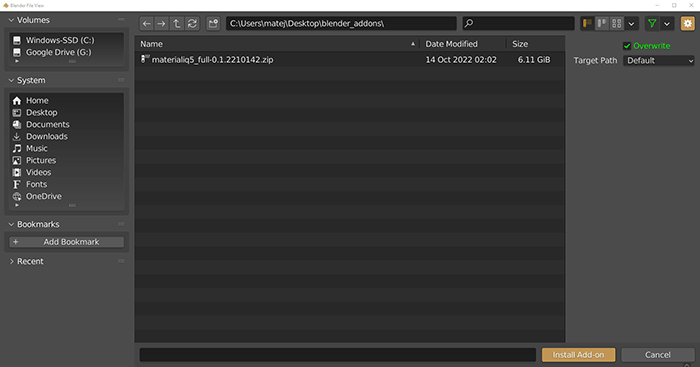Click the Recent panel drag grip
Viewport: 700px width, 367px height.
tap(121, 261)
